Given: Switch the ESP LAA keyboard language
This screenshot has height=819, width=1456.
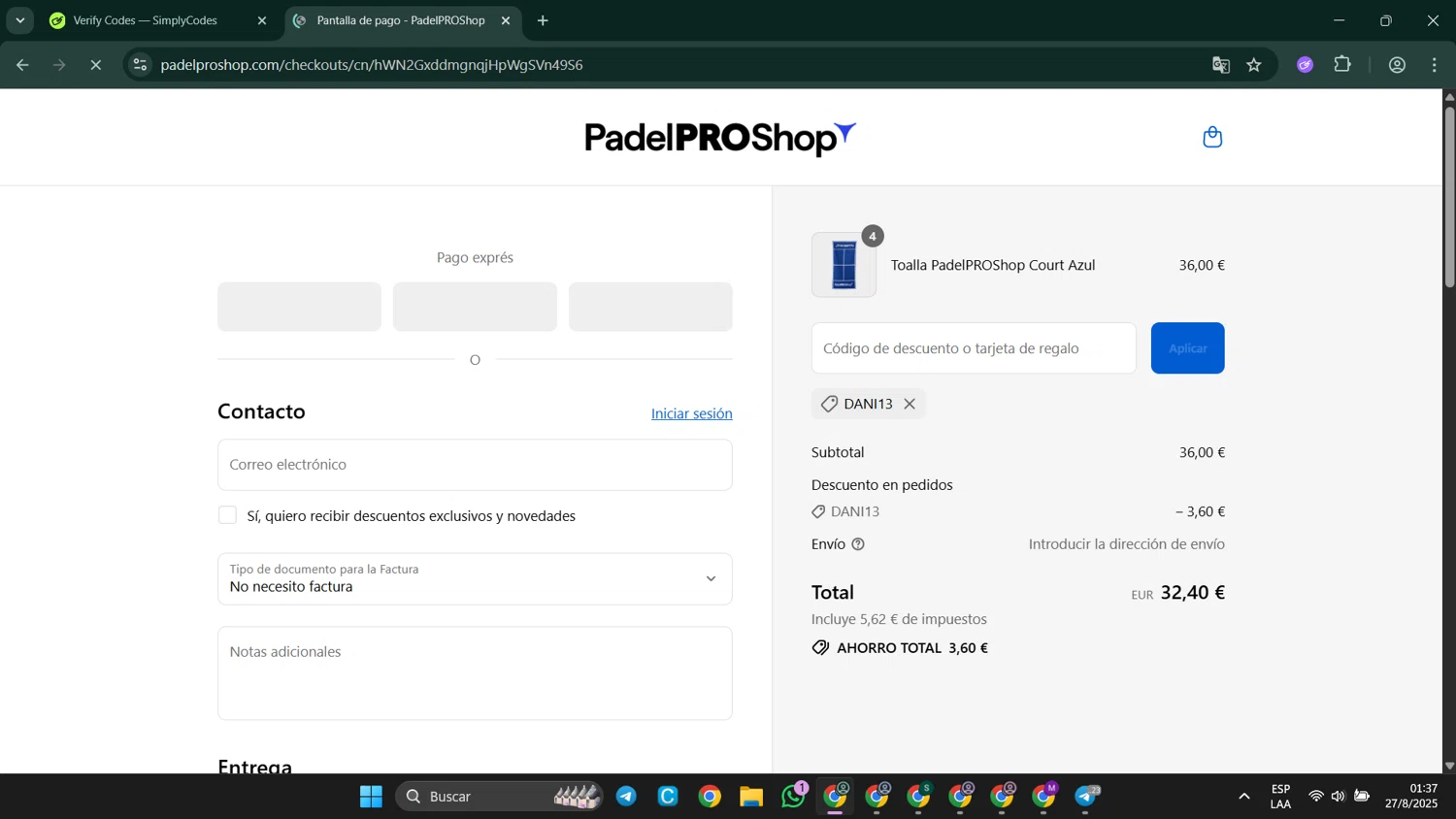Looking at the screenshot, I should 1280,797.
